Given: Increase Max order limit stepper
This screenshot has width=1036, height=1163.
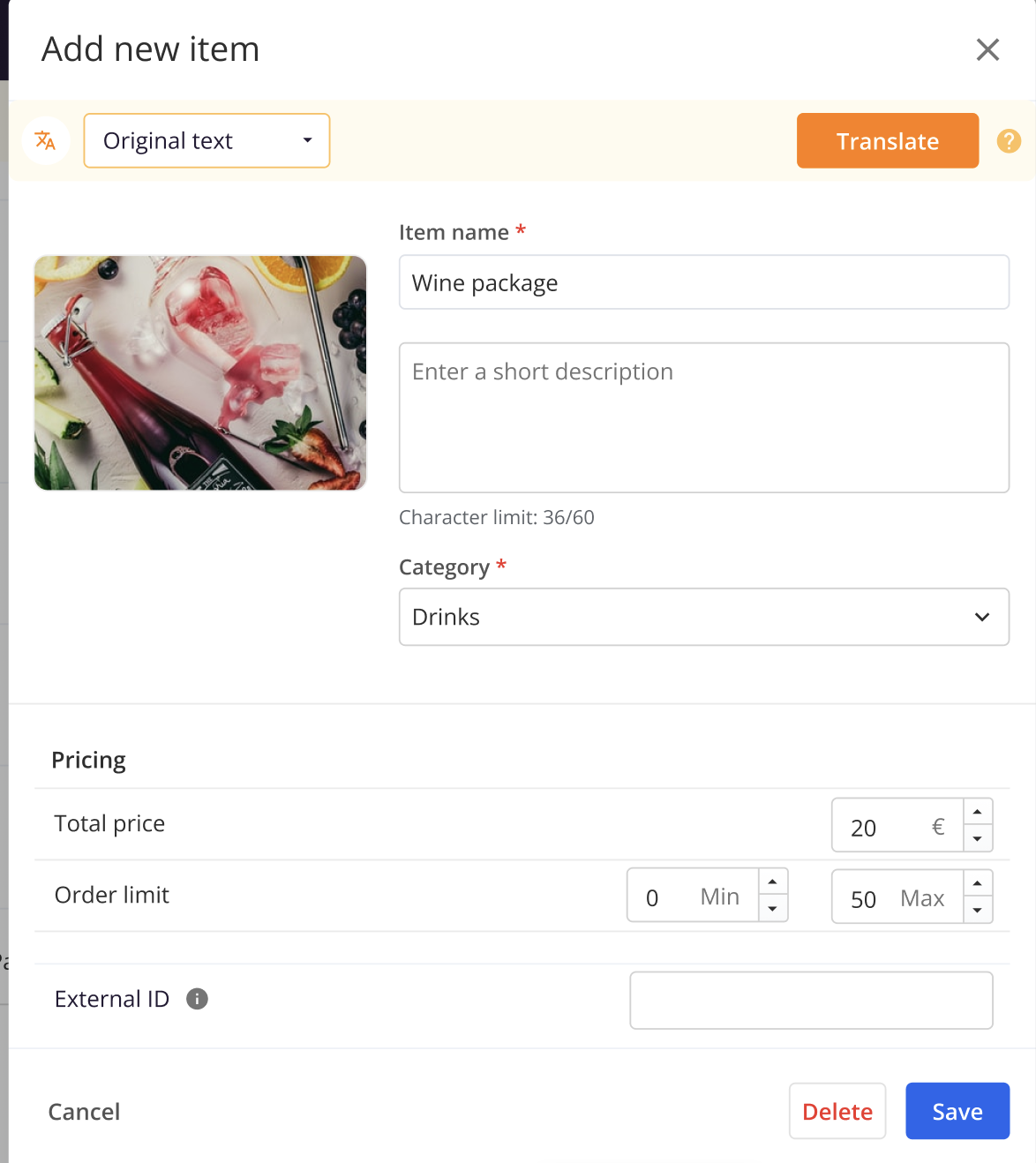Looking at the screenshot, I should (977, 883).
